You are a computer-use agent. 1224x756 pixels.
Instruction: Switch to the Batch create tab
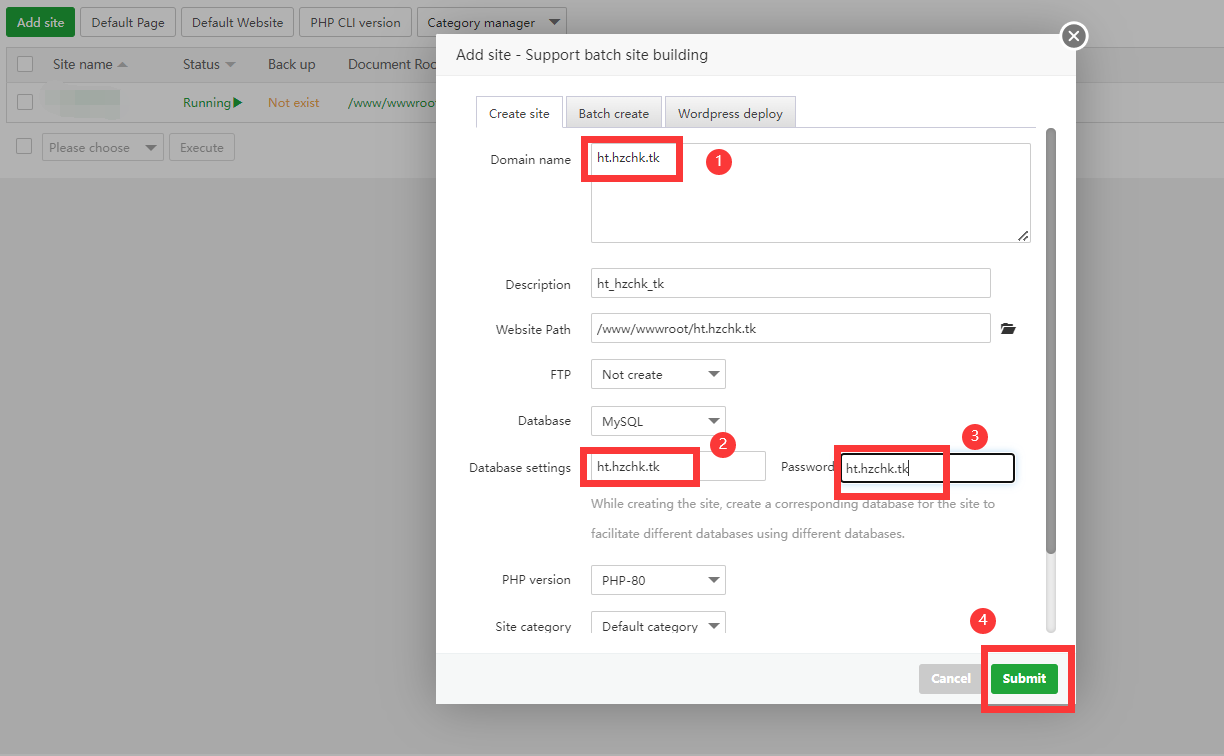click(613, 113)
